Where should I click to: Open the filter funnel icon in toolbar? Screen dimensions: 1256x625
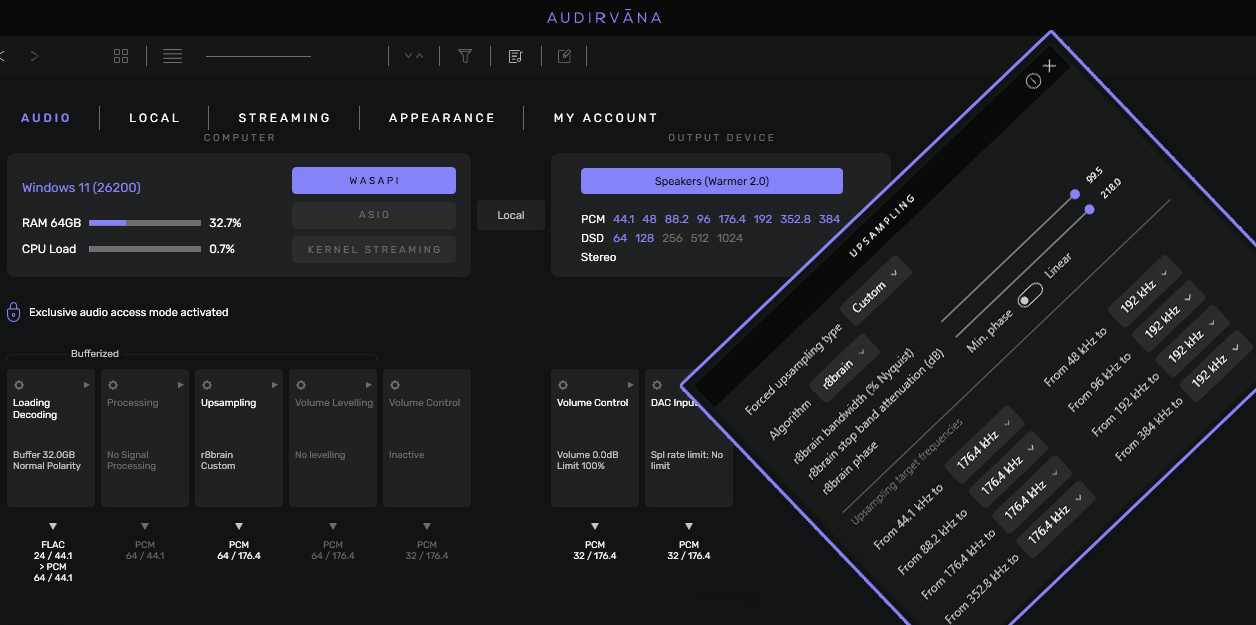click(465, 56)
